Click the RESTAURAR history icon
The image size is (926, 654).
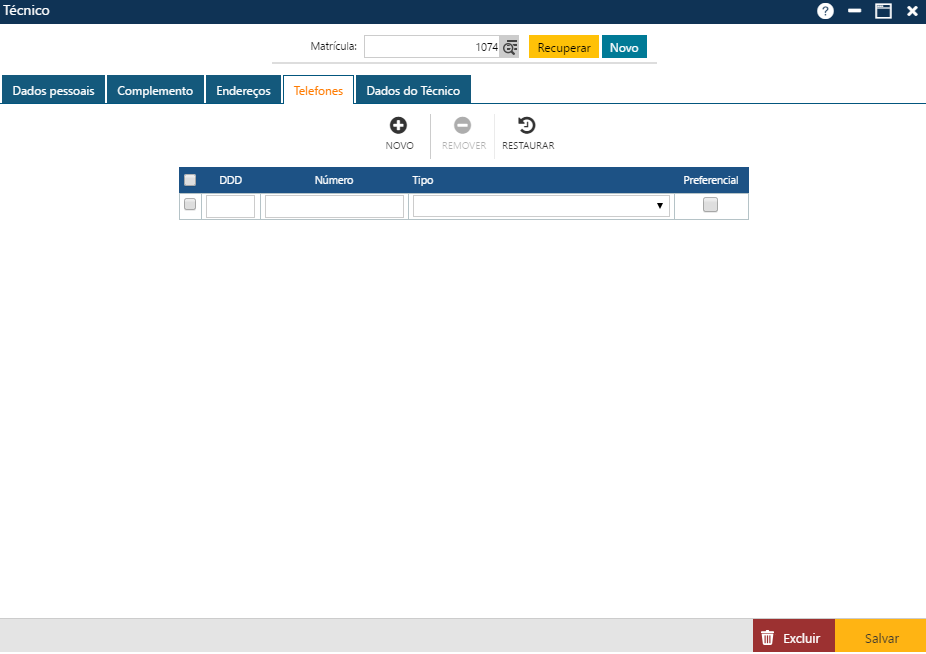coord(527,126)
